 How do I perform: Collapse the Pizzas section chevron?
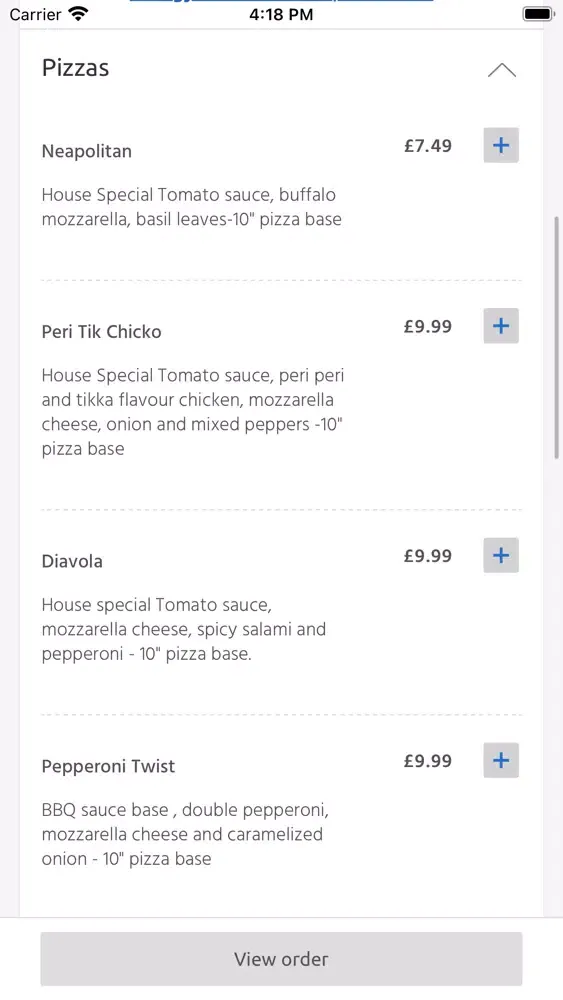(x=502, y=70)
